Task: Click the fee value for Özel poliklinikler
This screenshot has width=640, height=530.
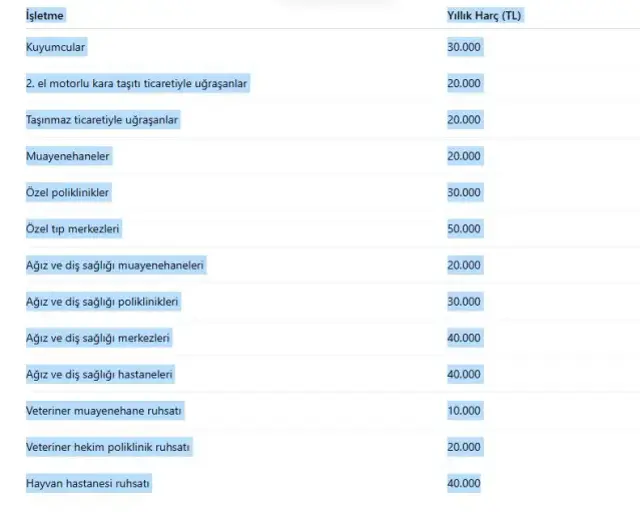Action: pyautogui.click(x=464, y=192)
